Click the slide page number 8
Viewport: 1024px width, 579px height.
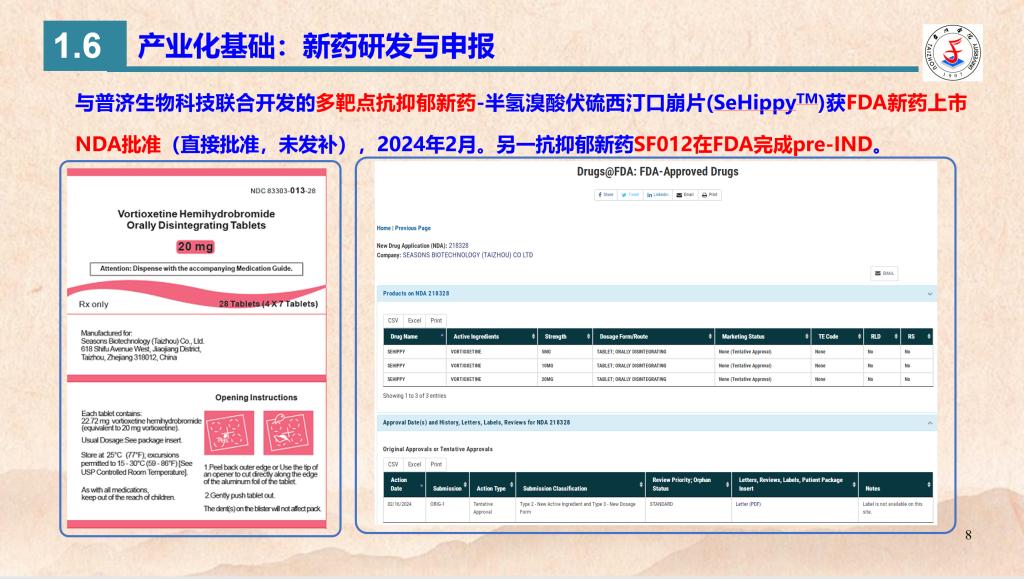point(968,535)
